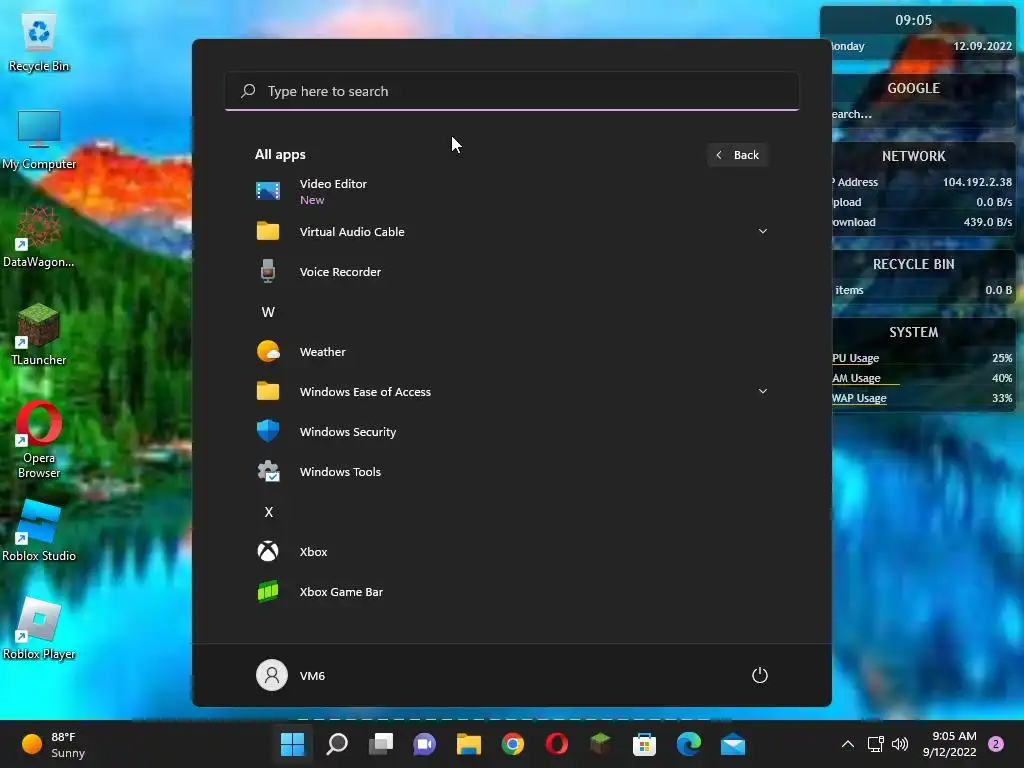The width and height of the screenshot is (1024, 768).
Task: Click the VM6 user avatar icon
Action: click(x=272, y=675)
